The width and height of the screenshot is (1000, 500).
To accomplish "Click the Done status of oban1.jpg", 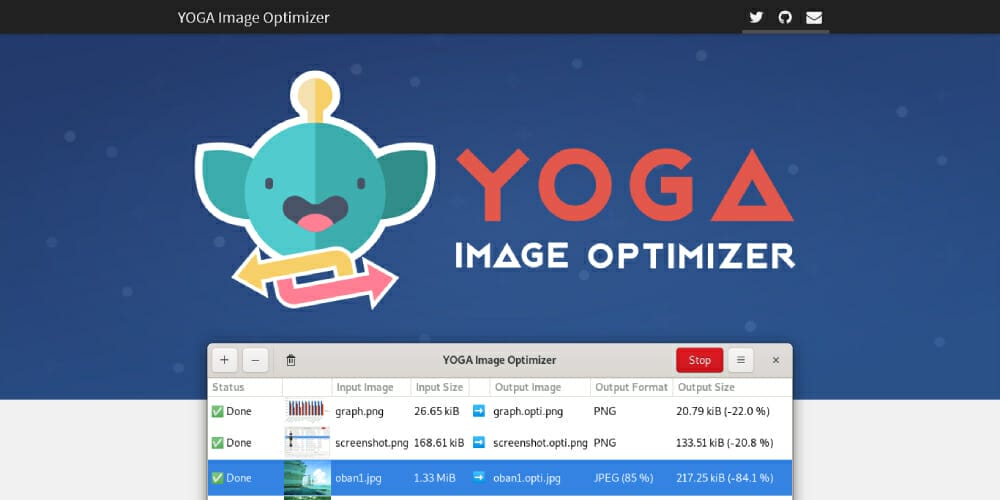I will 232,478.
